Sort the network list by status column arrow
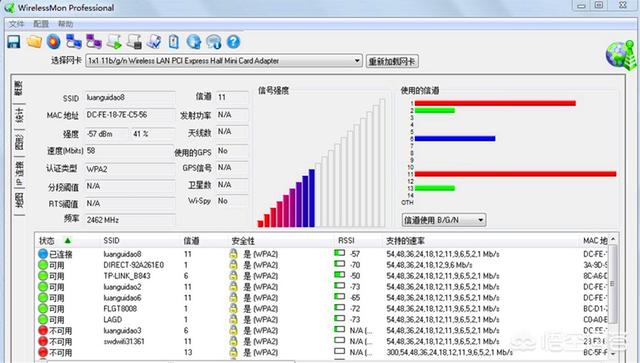 (x=68, y=241)
